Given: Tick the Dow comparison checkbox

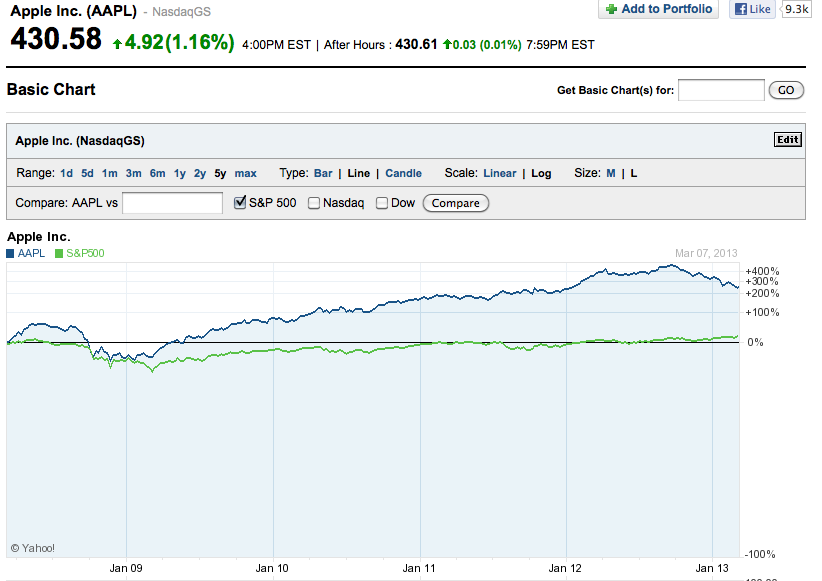Looking at the screenshot, I should click(x=382, y=203).
